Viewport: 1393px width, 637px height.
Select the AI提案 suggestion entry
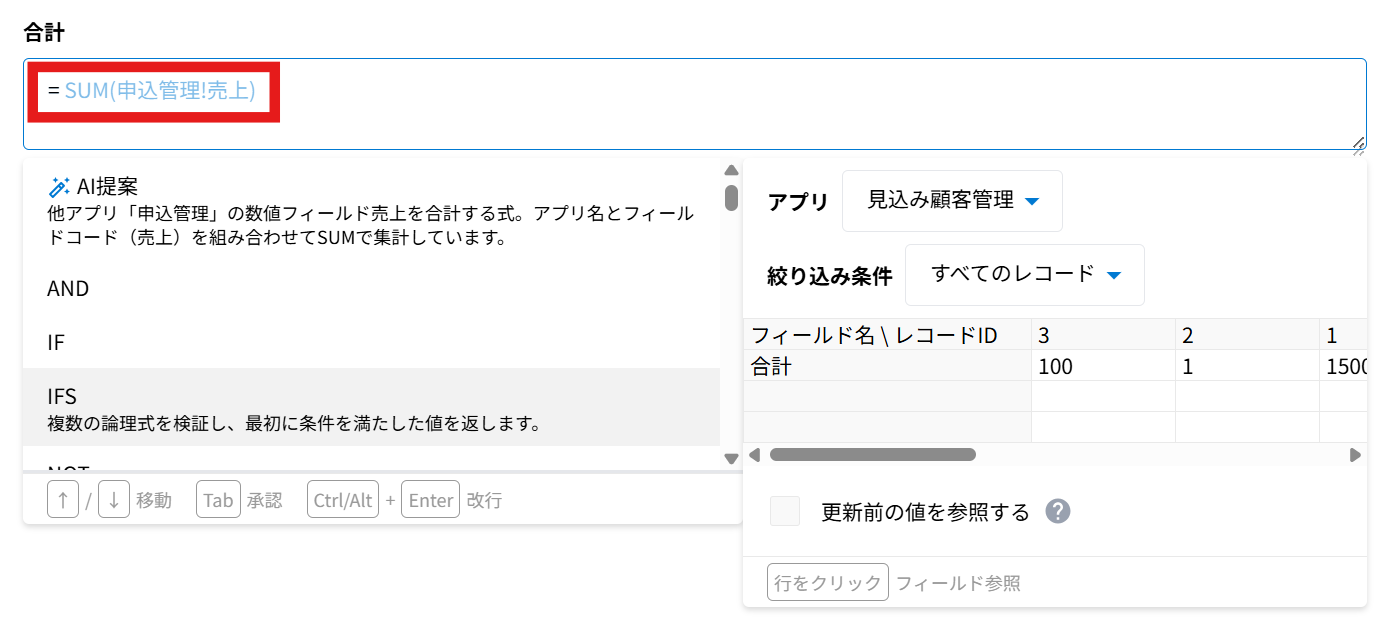coord(371,211)
